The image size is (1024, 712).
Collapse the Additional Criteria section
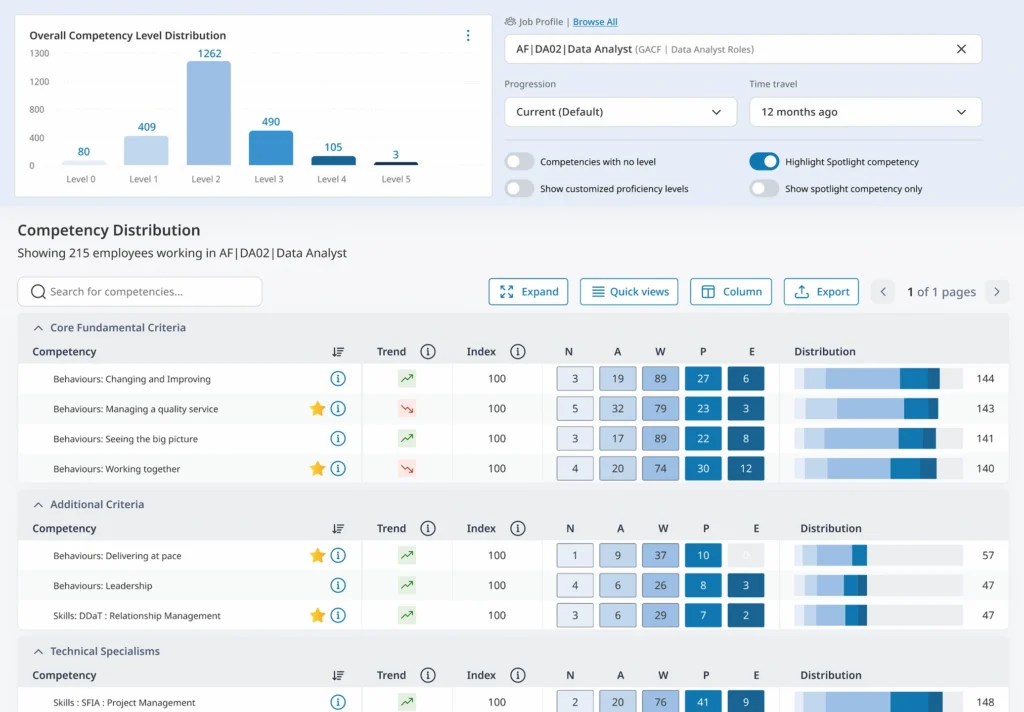pos(39,504)
